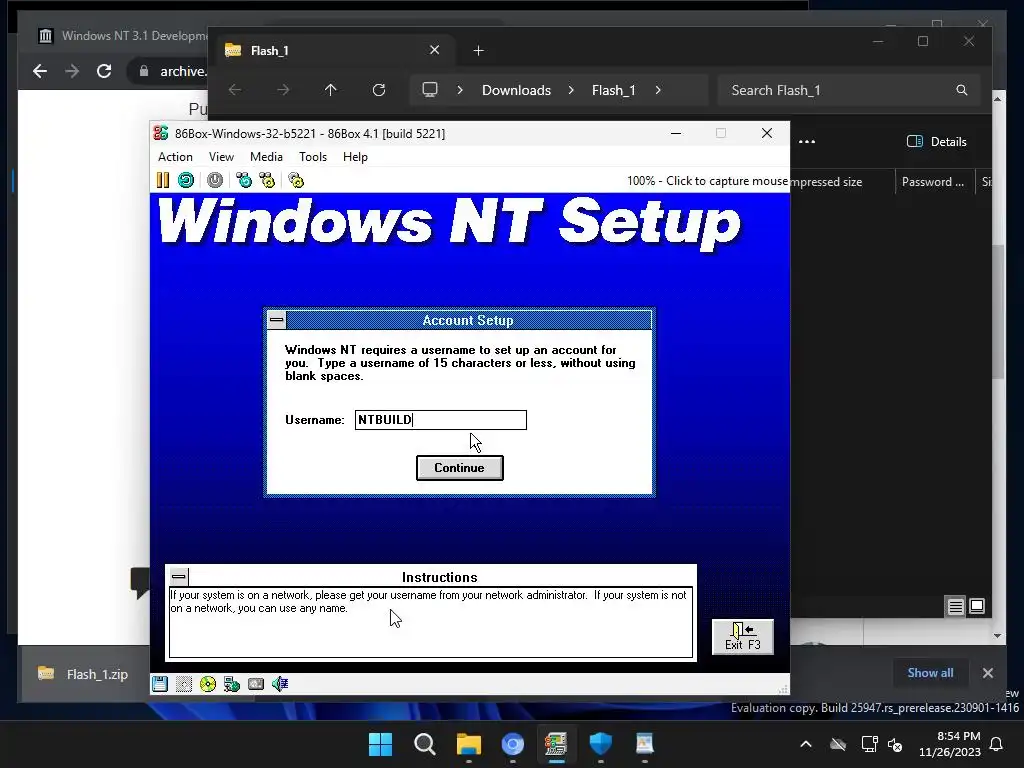Open Explorer See more options menu
The height and width of the screenshot is (768, 1024).
pyautogui.click(x=807, y=142)
